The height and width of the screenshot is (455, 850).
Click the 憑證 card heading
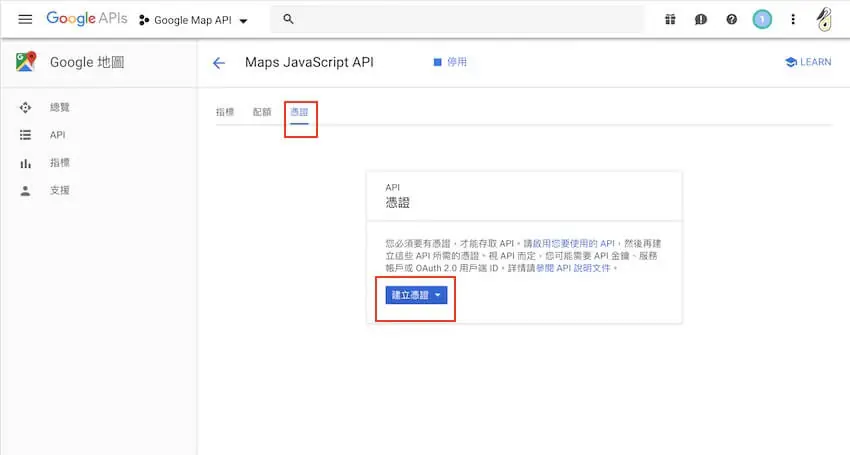tap(397, 203)
